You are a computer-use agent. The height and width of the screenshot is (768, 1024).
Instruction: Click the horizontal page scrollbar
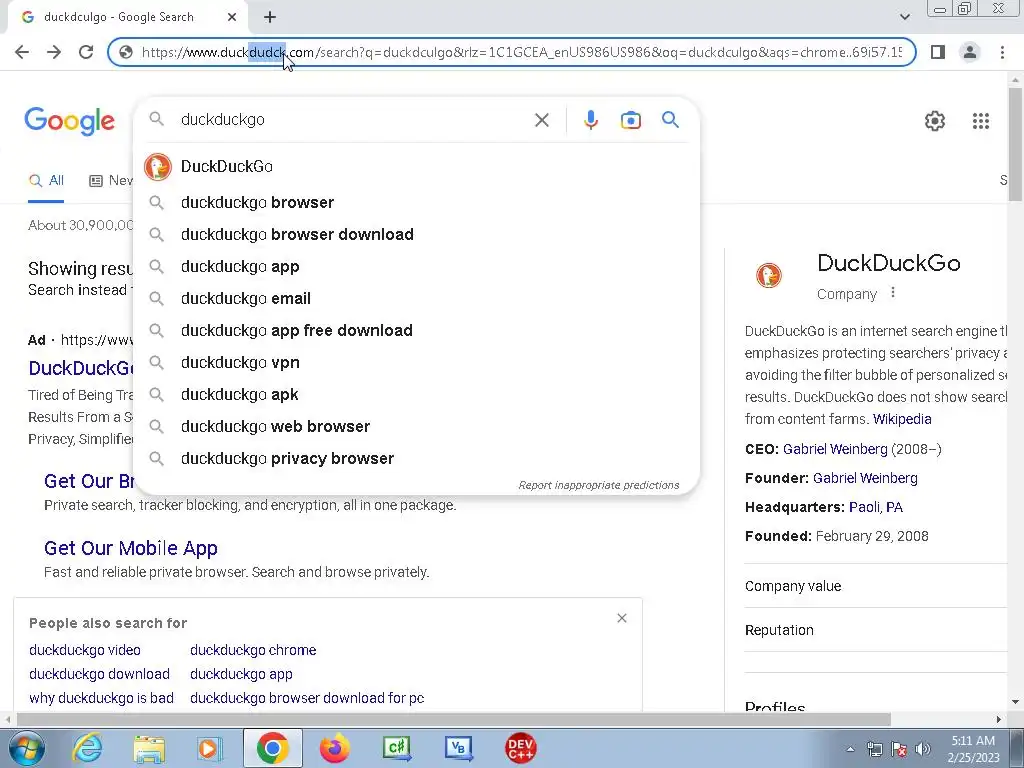coord(453,719)
